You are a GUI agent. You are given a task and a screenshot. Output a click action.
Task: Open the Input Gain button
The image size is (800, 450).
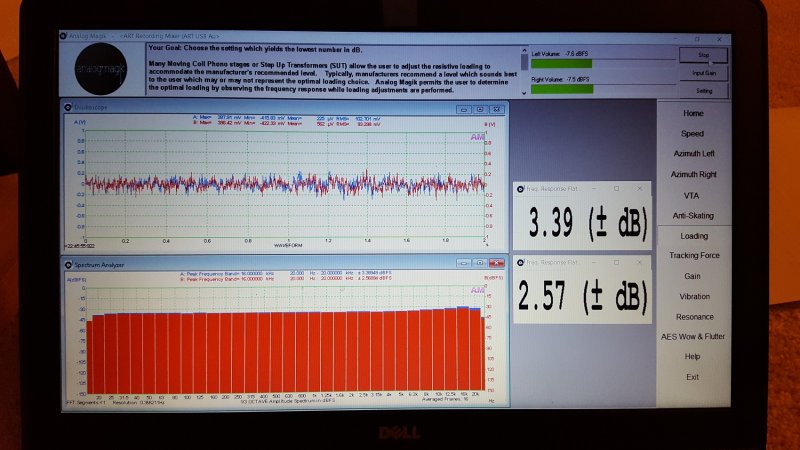(x=704, y=73)
